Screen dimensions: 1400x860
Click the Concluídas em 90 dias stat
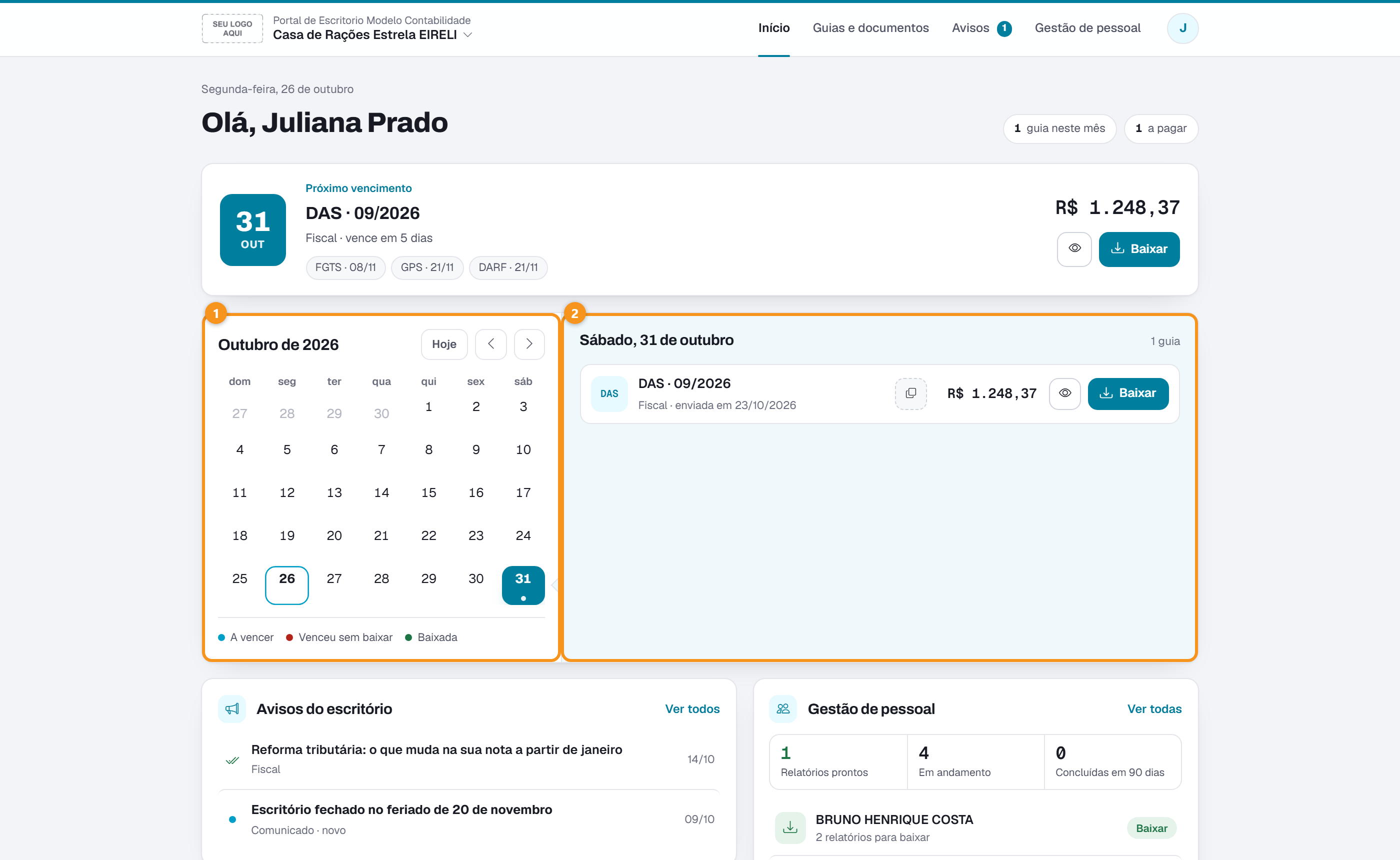1112,761
